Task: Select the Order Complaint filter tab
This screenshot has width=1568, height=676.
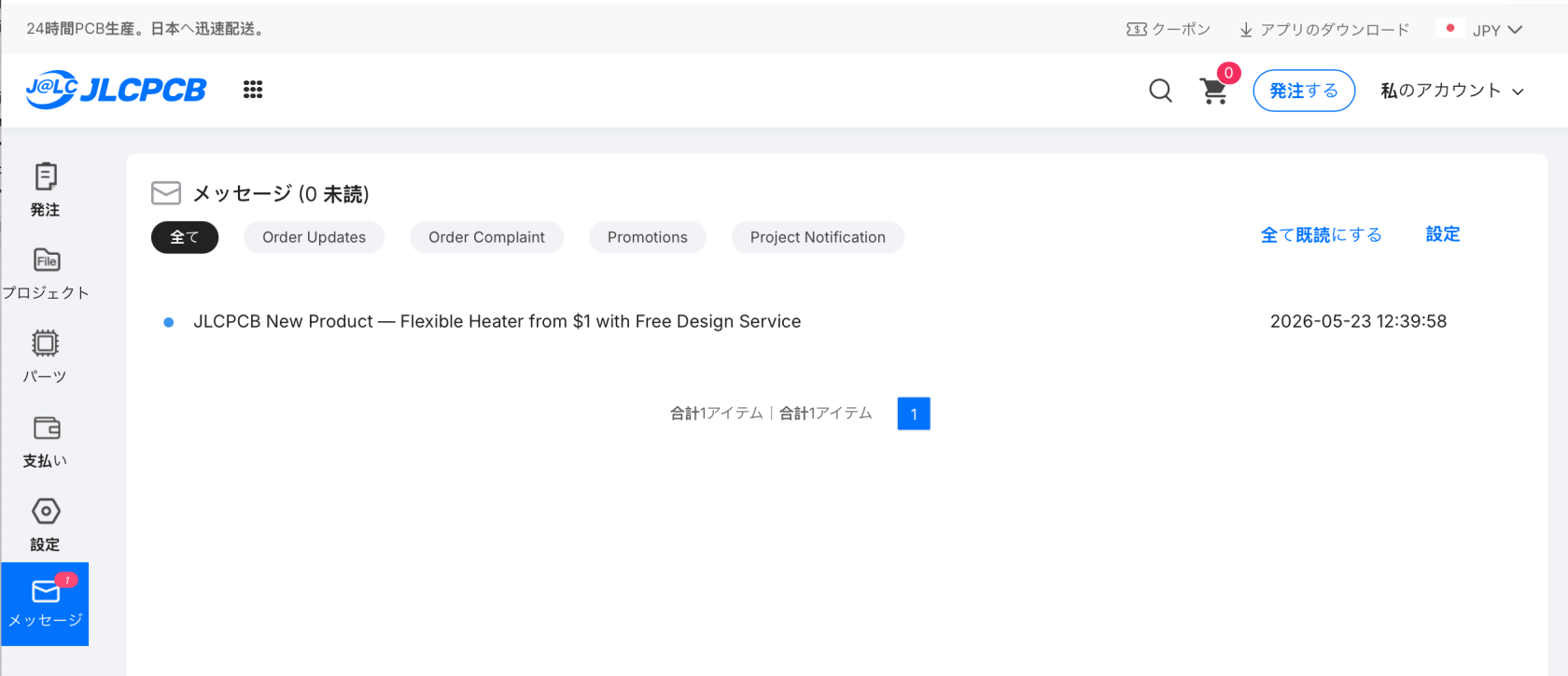Action: [486, 237]
